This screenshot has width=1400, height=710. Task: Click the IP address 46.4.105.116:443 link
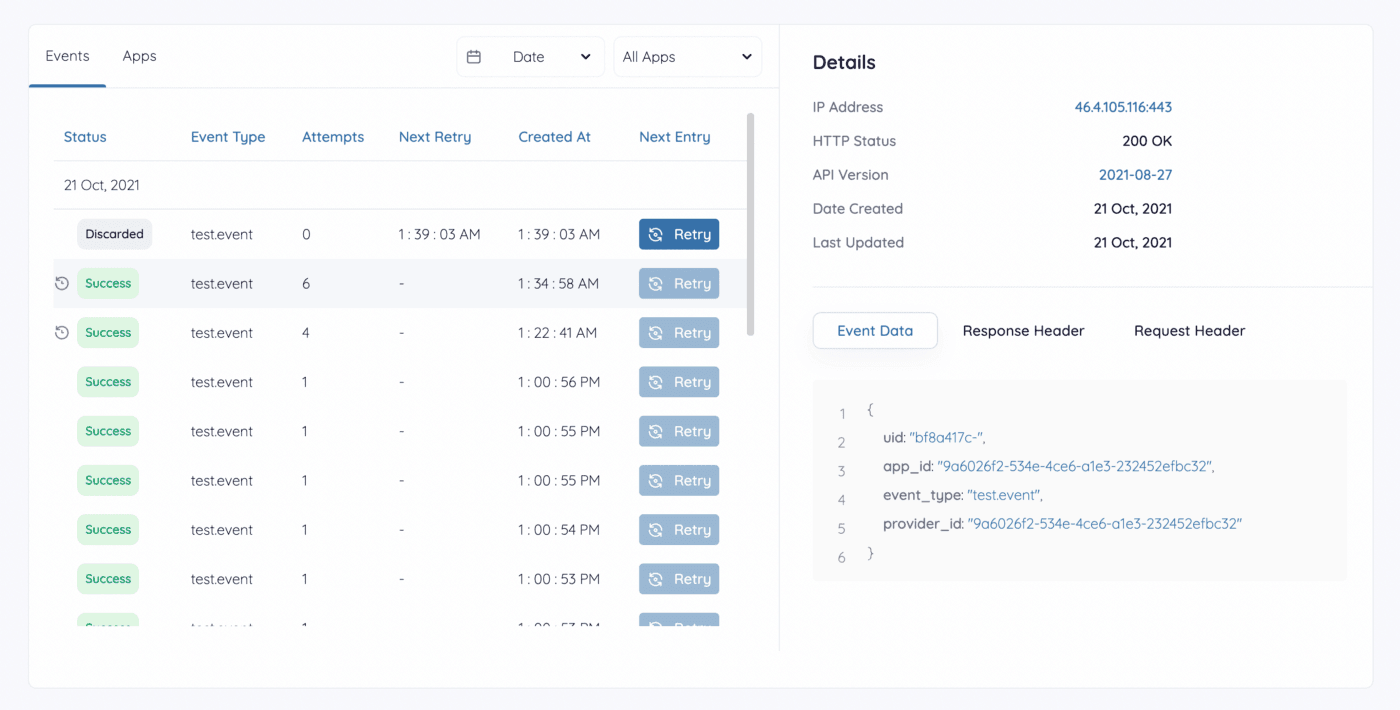(x=1123, y=107)
